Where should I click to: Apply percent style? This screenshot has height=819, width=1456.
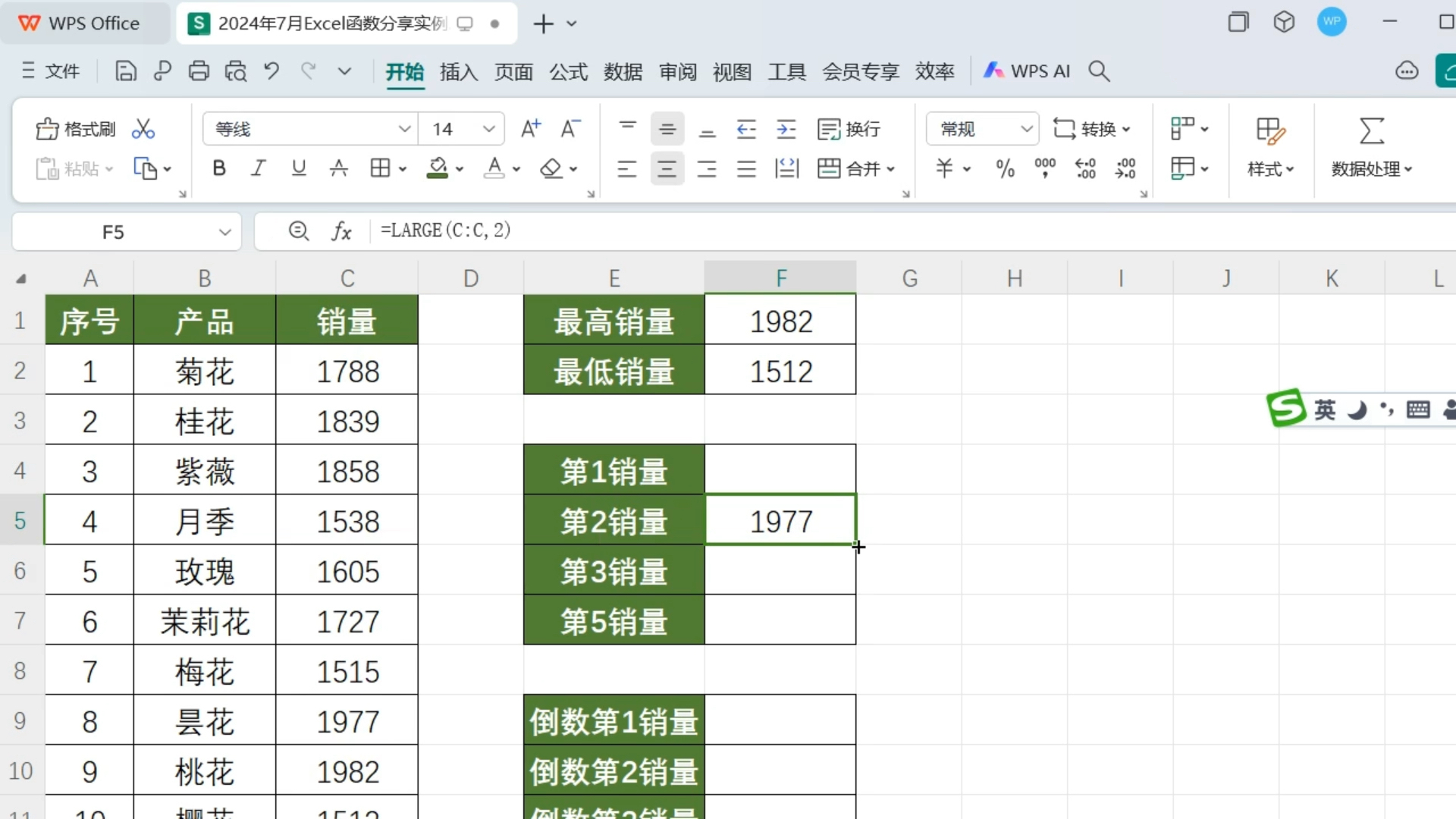pyautogui.click(x=1006, y=168)
